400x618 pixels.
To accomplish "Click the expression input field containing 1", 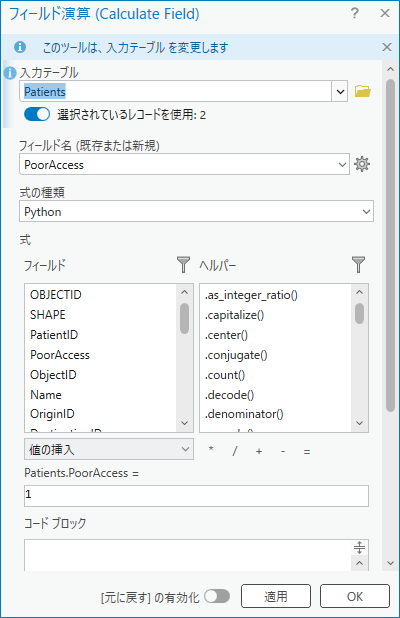I will tap(196, 496).
